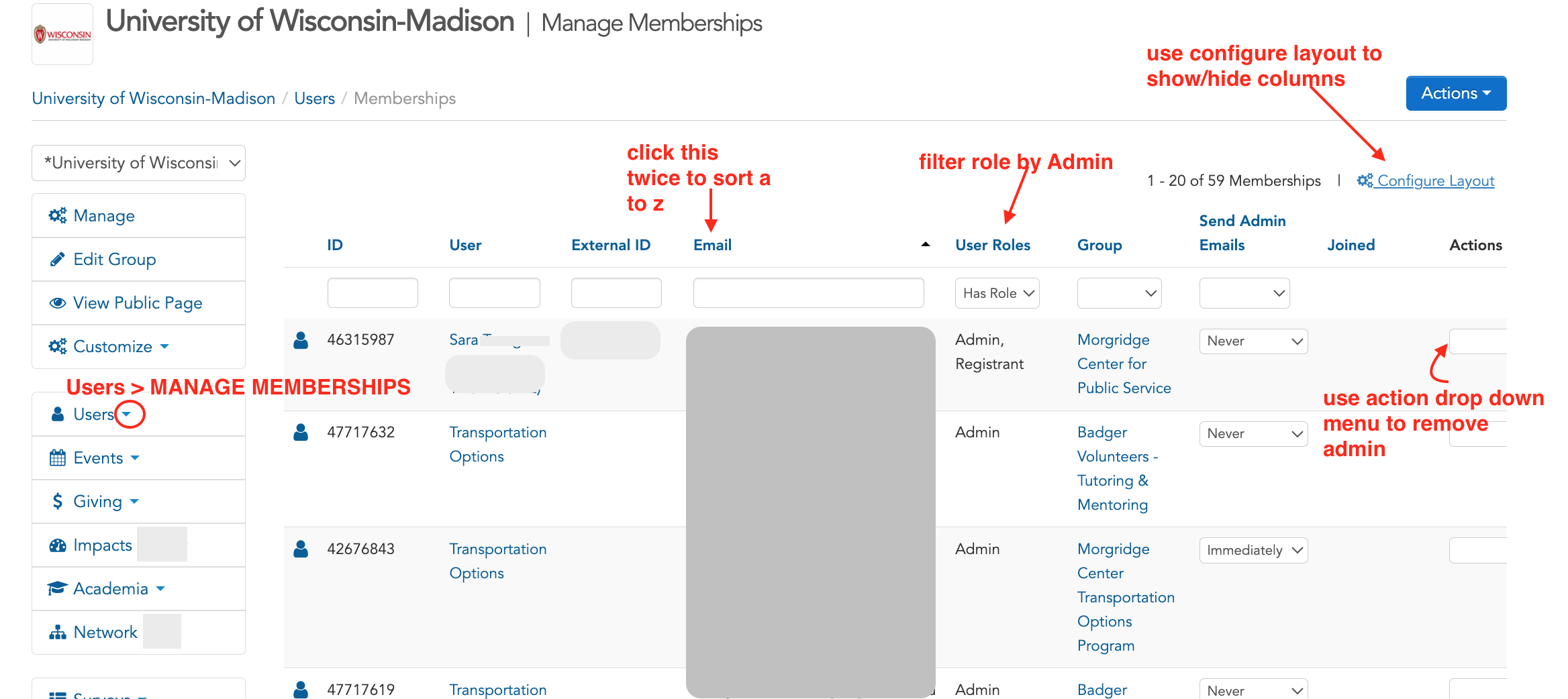Click the Events calendar icon

tap(58, 458)
